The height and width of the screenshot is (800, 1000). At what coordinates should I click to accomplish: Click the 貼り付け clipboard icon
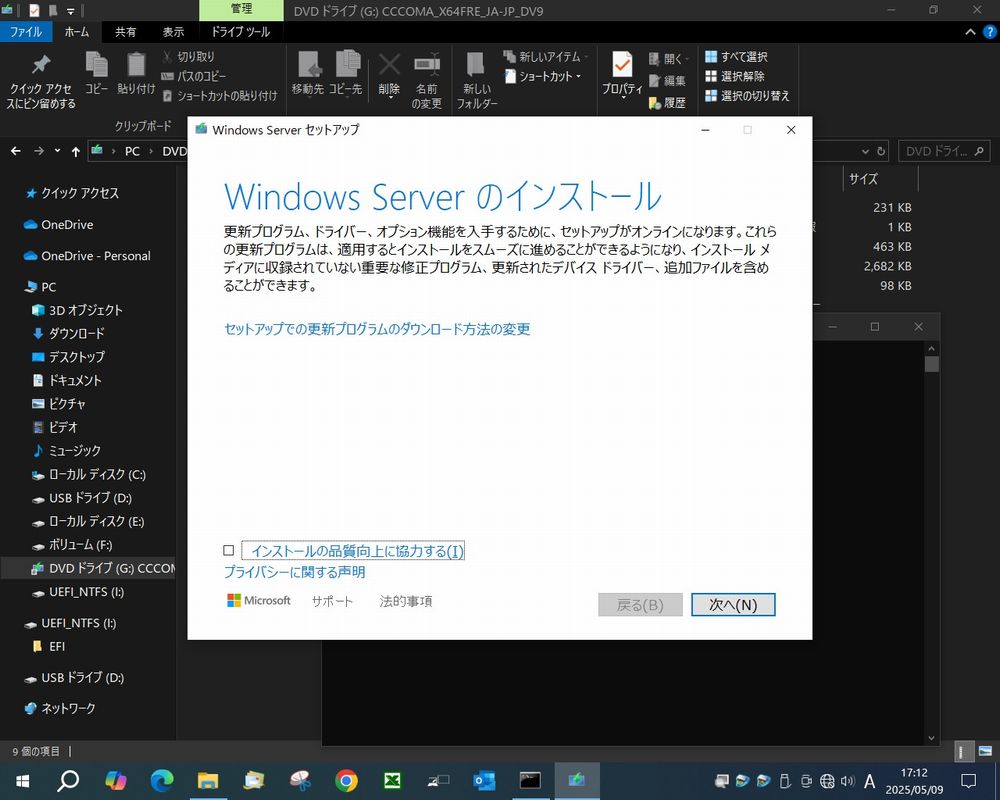(x=136, y=64)
